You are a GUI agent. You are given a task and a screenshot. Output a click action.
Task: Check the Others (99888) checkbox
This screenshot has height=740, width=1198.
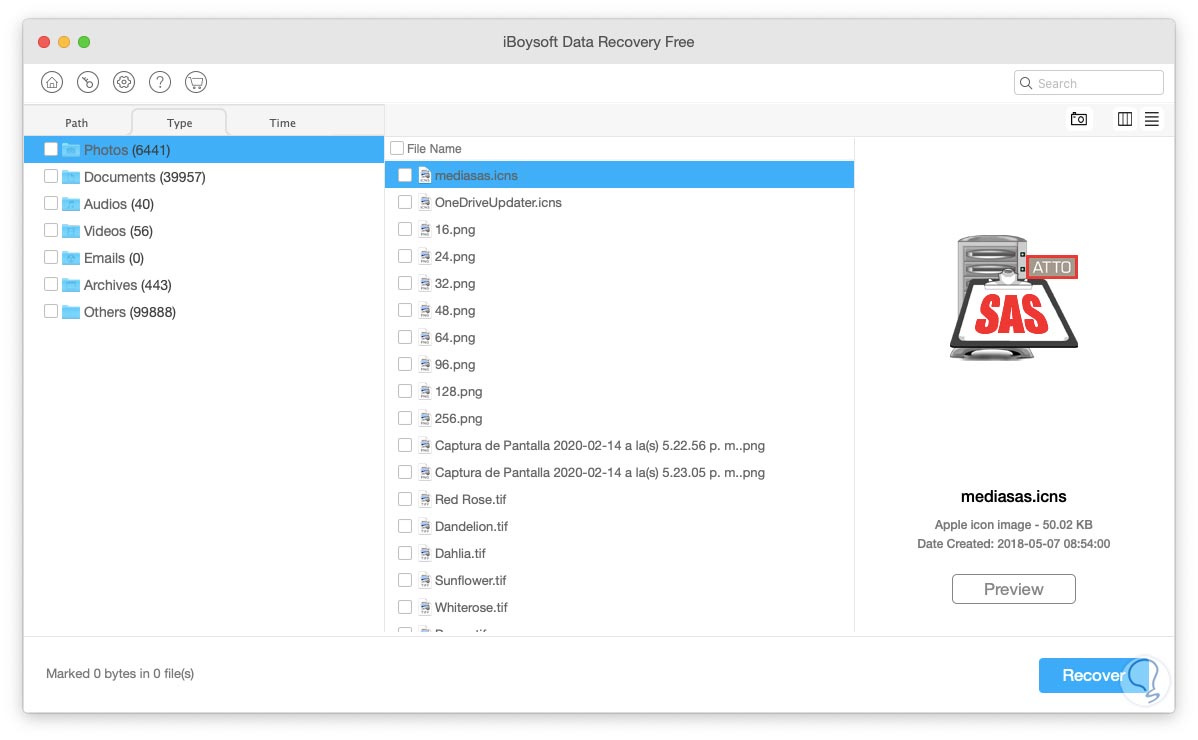(51, 312)
